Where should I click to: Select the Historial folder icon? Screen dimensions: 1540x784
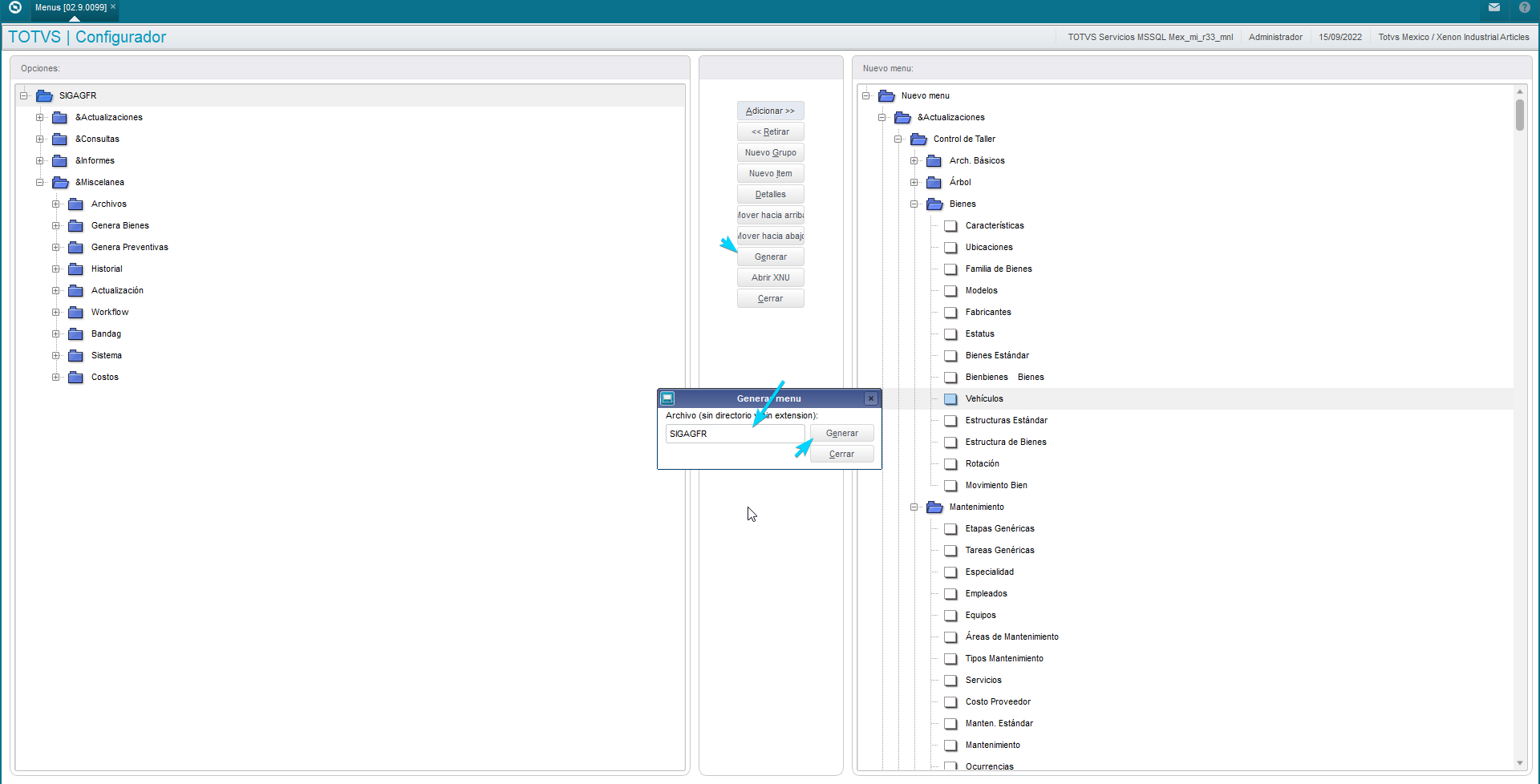tap(75, 269)
